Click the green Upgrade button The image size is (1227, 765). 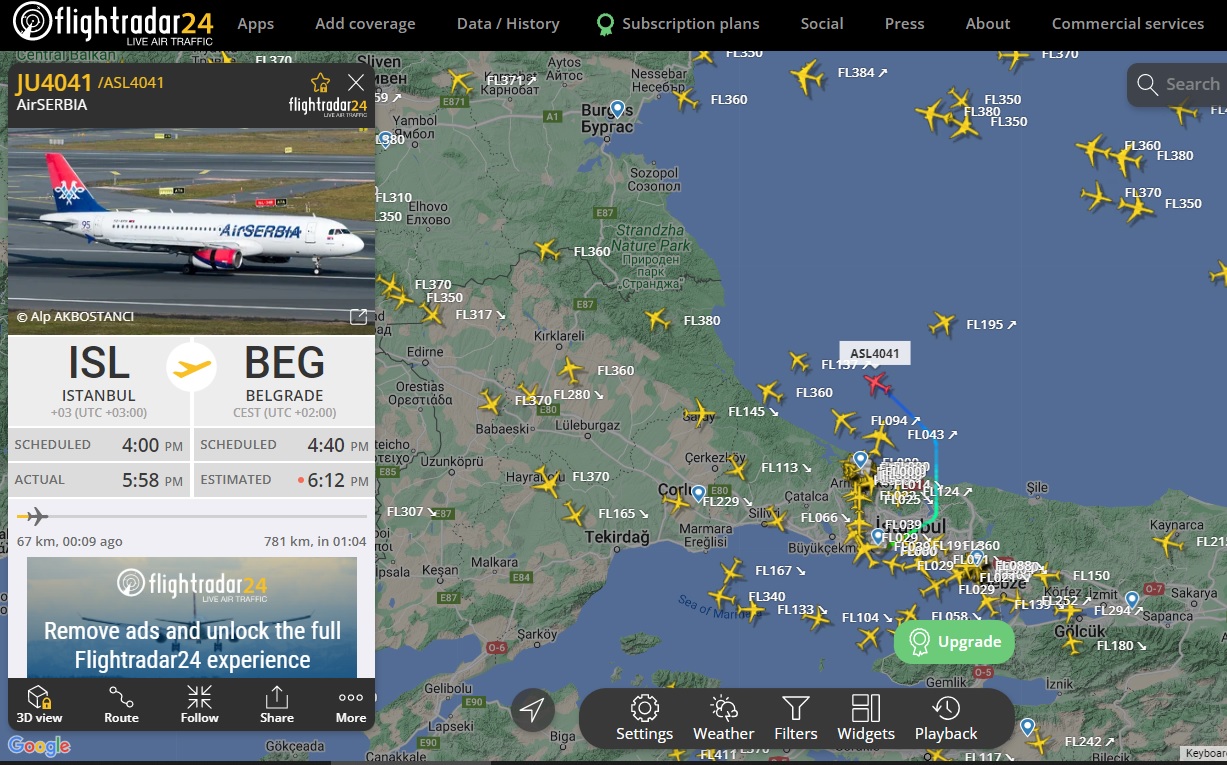click(954, 642)
